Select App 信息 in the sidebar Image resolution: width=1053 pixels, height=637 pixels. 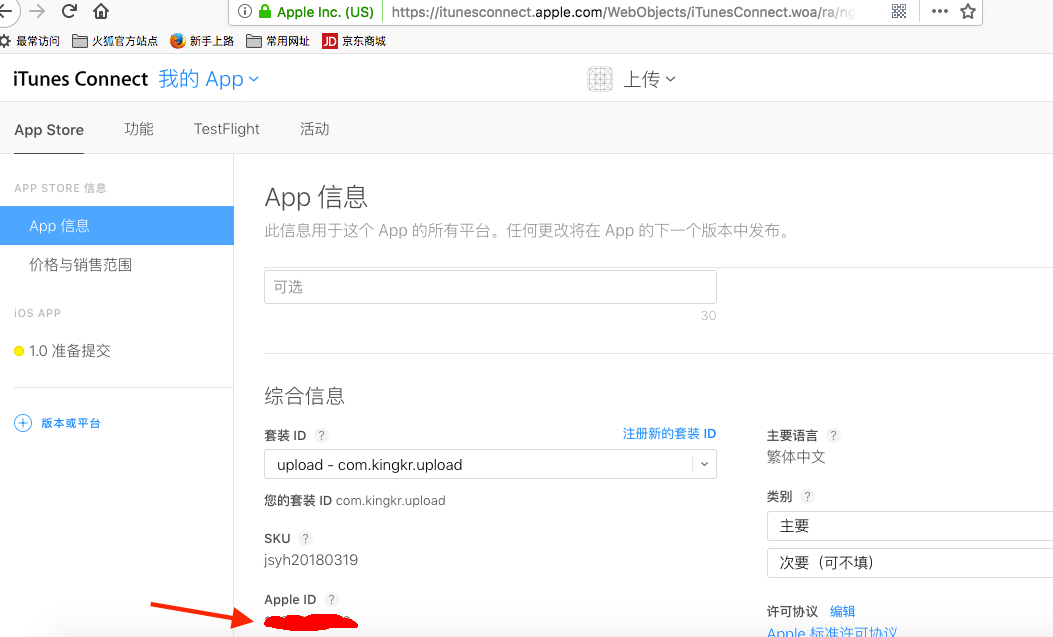click(x=117, y=226)
